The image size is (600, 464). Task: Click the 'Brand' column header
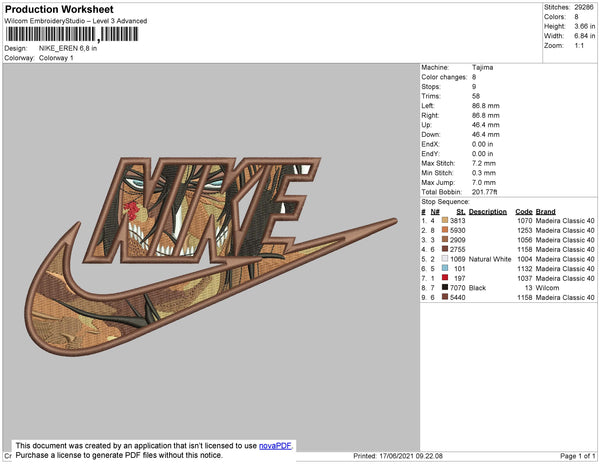(x=545, y=212)
